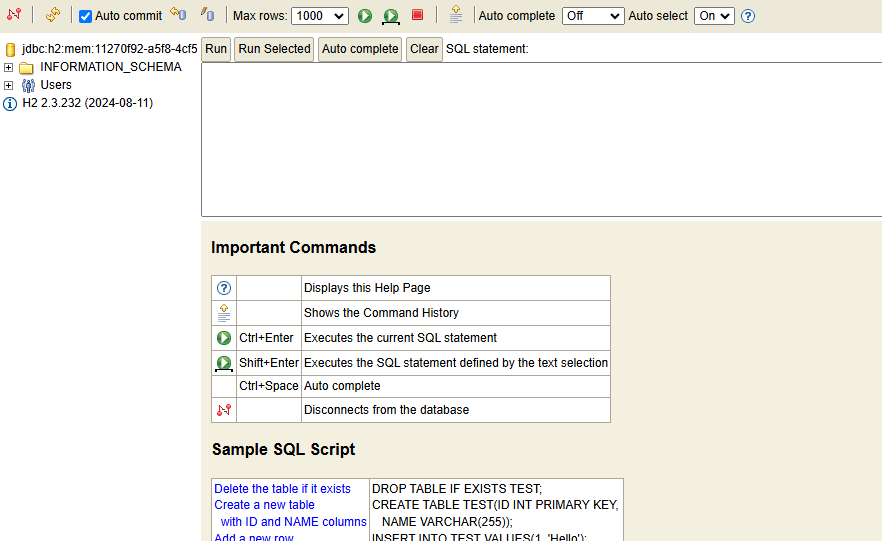Click the 'Disconnects from the database' text
Viewport: 882px width, 541px height.
(386, 410)
